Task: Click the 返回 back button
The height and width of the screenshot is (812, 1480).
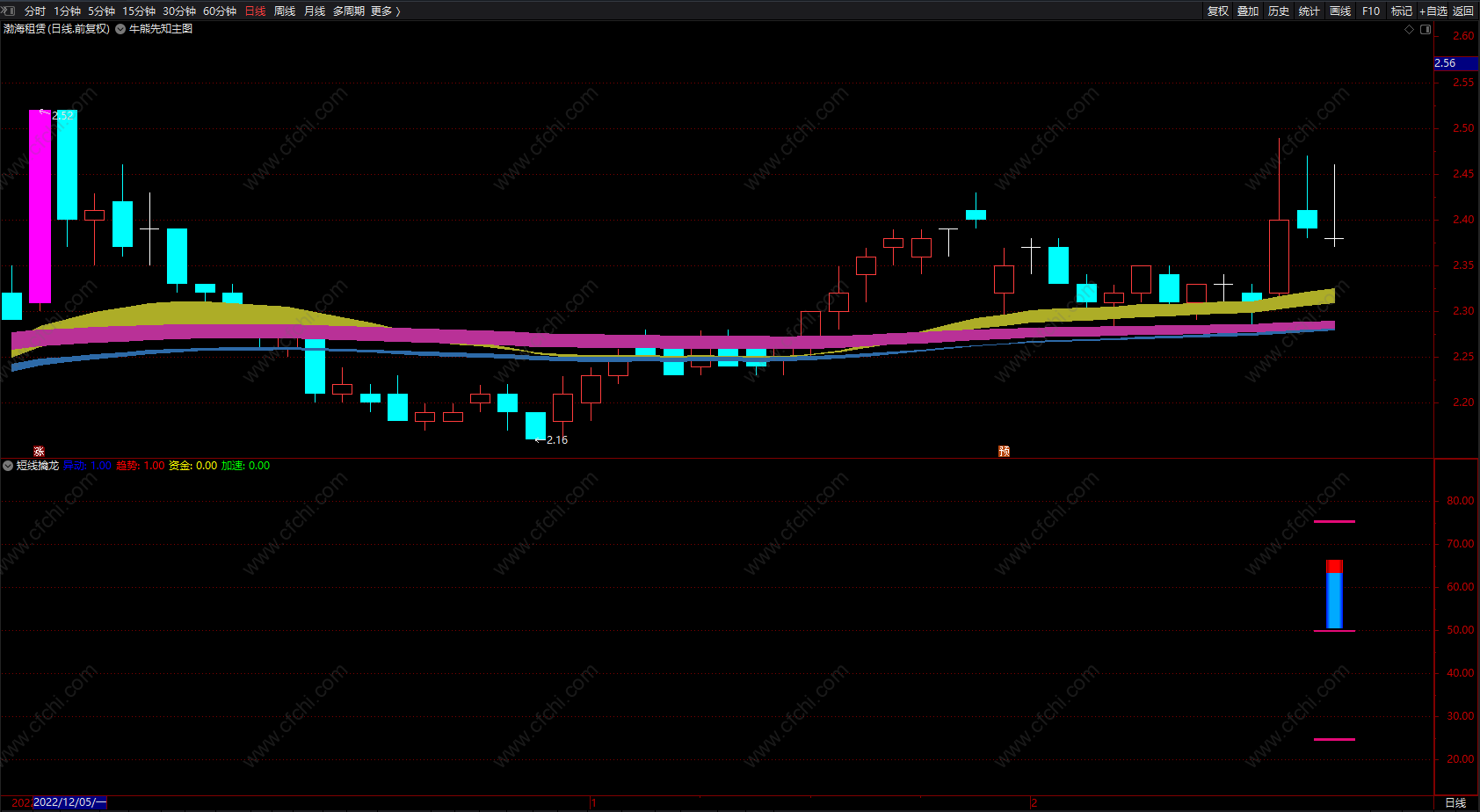Action: [x=1463, y=11]
